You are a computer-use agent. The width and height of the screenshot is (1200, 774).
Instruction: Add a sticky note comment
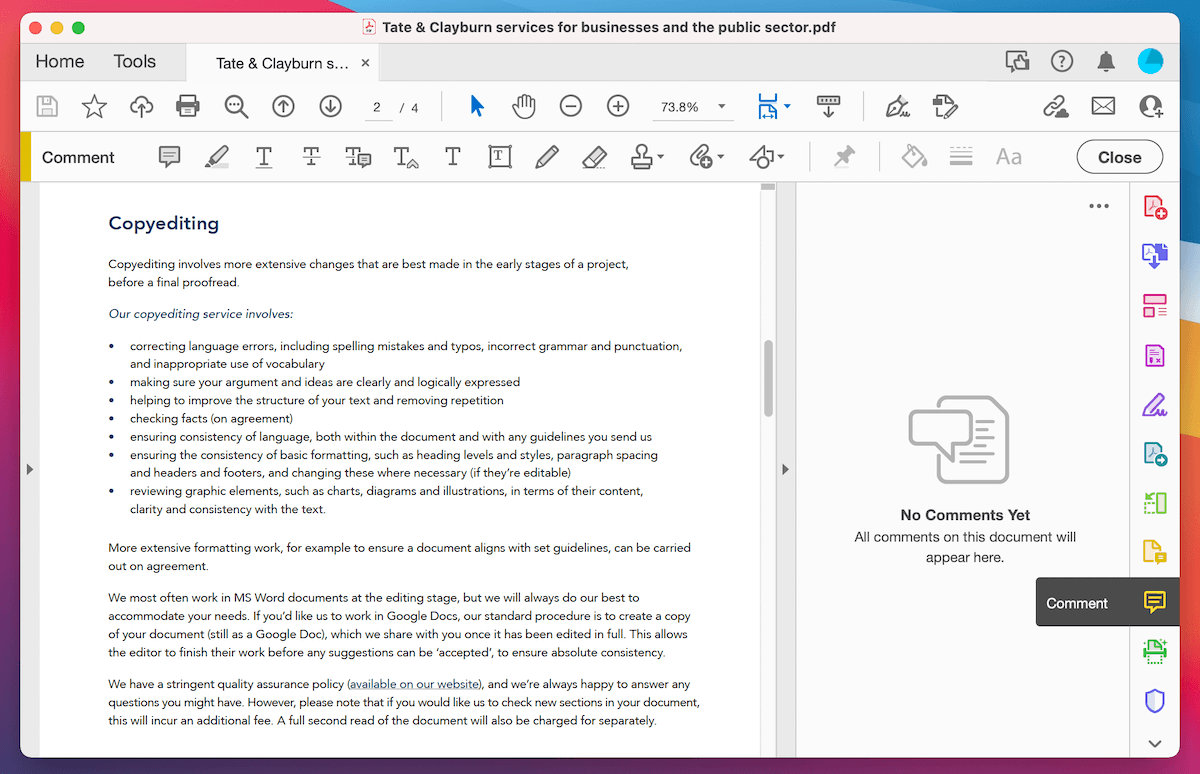(169, 157)
